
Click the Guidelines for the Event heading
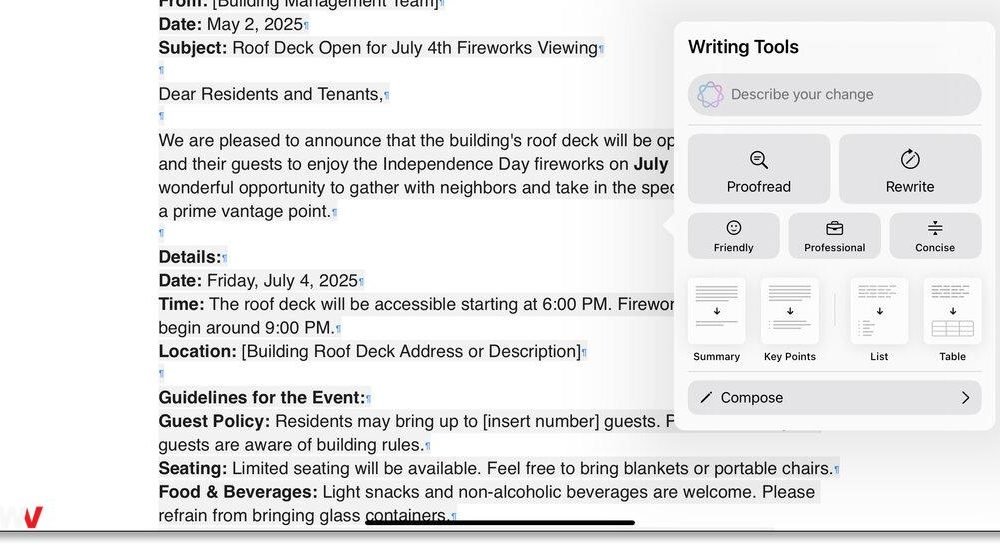click(261, 398)
